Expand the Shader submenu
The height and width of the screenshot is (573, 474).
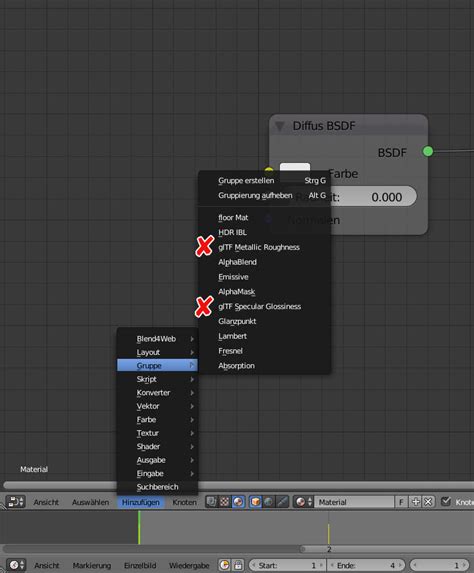pos(157,447)
